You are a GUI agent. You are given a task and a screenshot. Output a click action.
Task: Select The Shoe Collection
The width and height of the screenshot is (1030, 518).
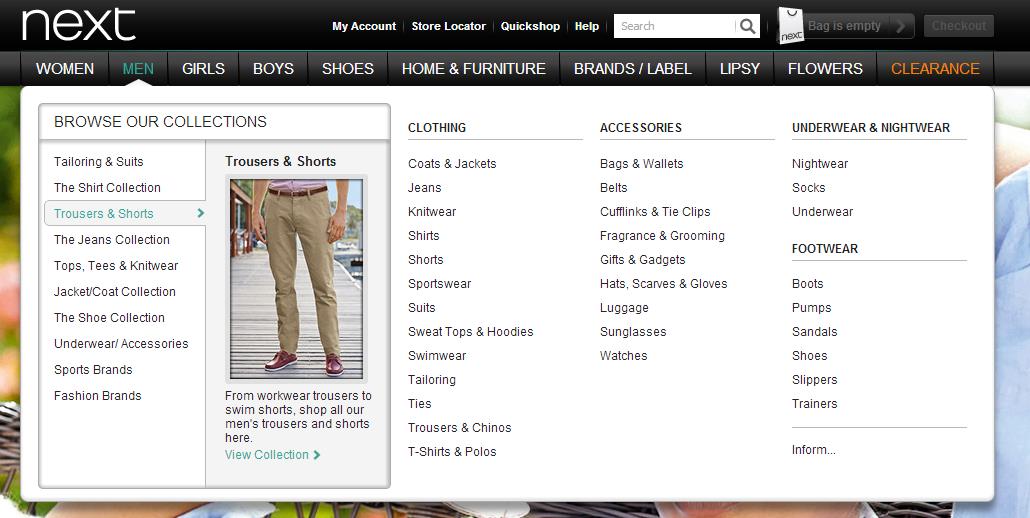109,317
